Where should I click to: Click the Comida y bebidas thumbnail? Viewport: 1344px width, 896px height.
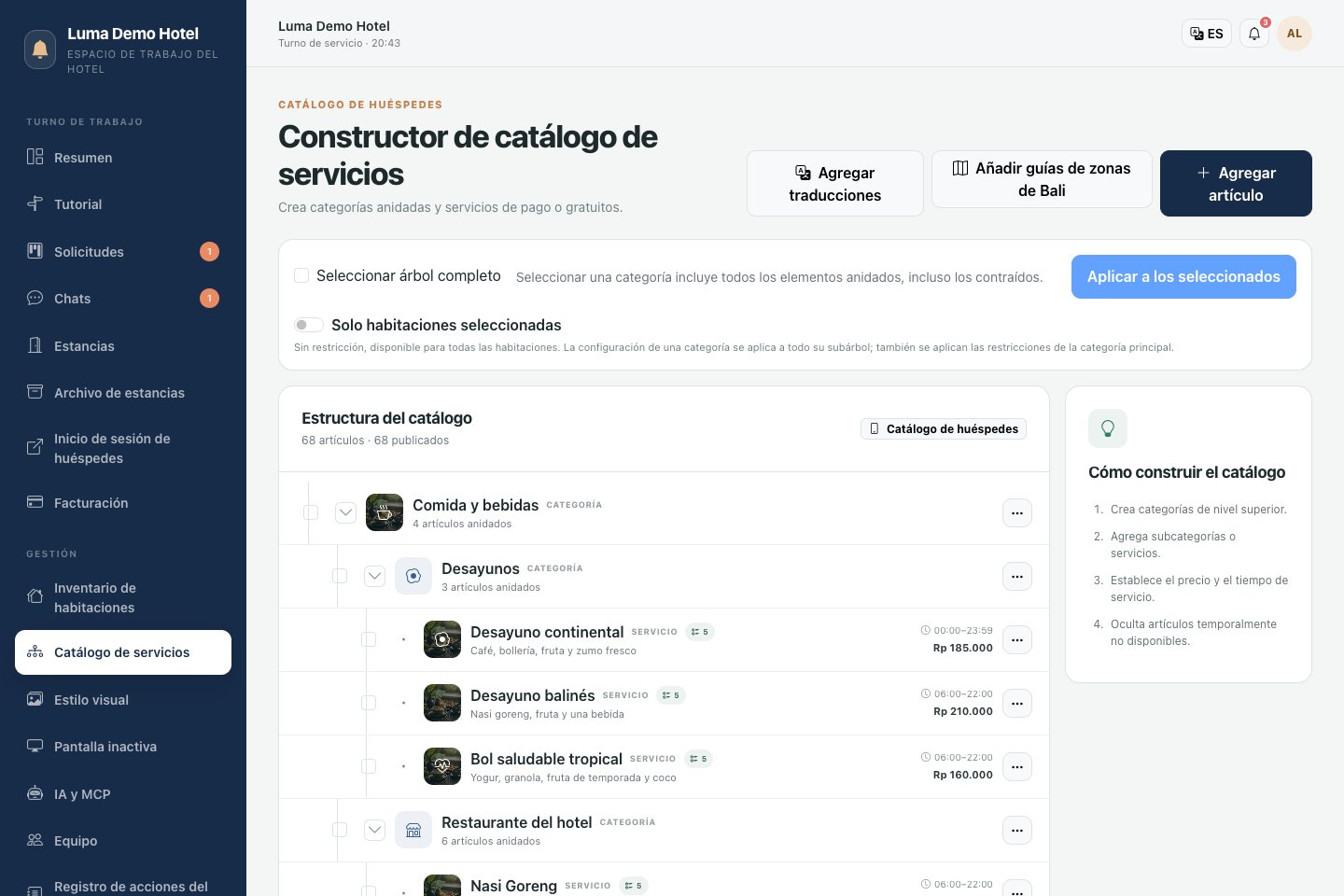(x=385, y=513)
